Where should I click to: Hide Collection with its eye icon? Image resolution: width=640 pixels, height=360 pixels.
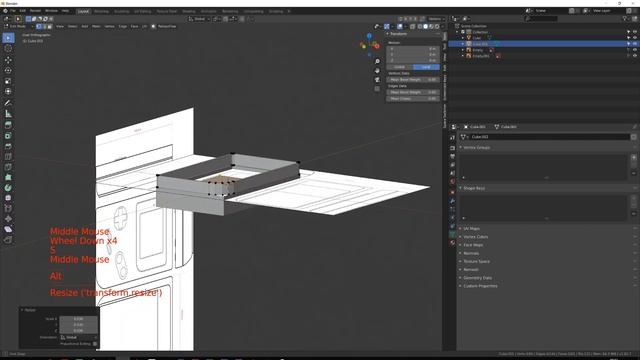click(x=635, y=32)
